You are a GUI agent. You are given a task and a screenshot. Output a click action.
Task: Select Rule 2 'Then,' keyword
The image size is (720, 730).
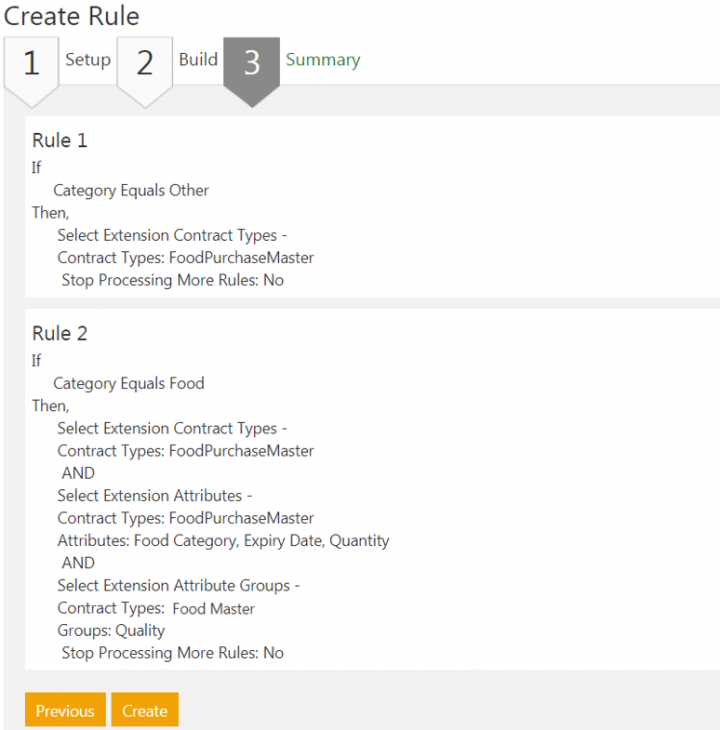click(51, 406)
